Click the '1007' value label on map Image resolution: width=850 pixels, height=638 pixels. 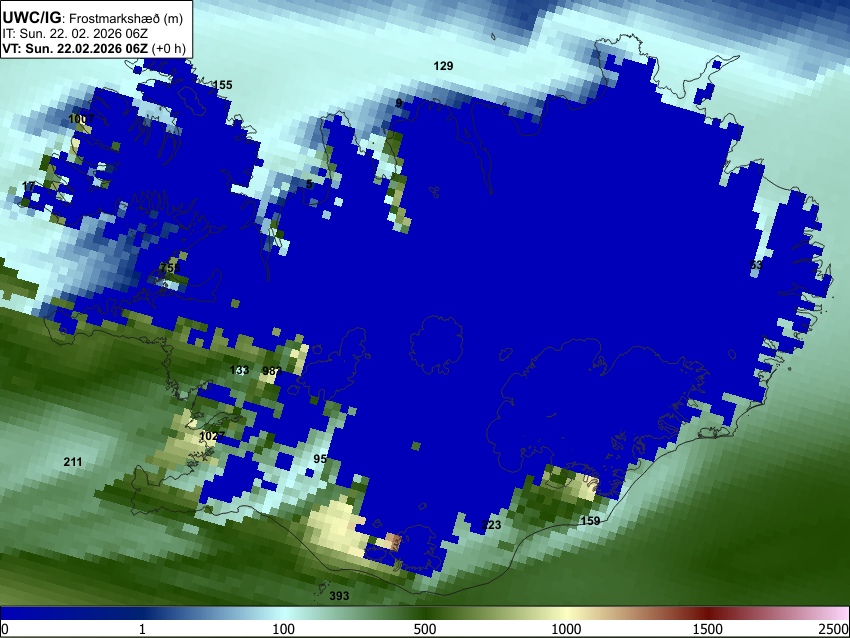(x=81, y=119)
